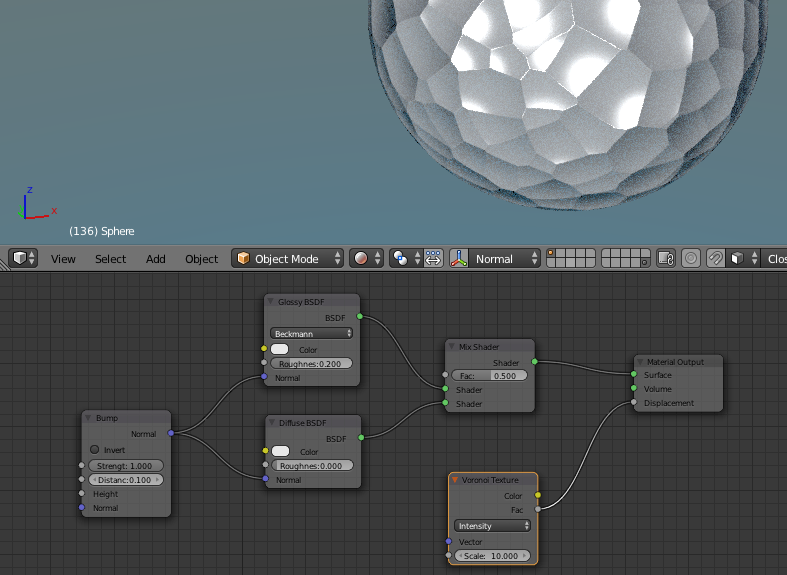Click the lock camera to layers icon
787x575 pixels.
coord(666,258)
